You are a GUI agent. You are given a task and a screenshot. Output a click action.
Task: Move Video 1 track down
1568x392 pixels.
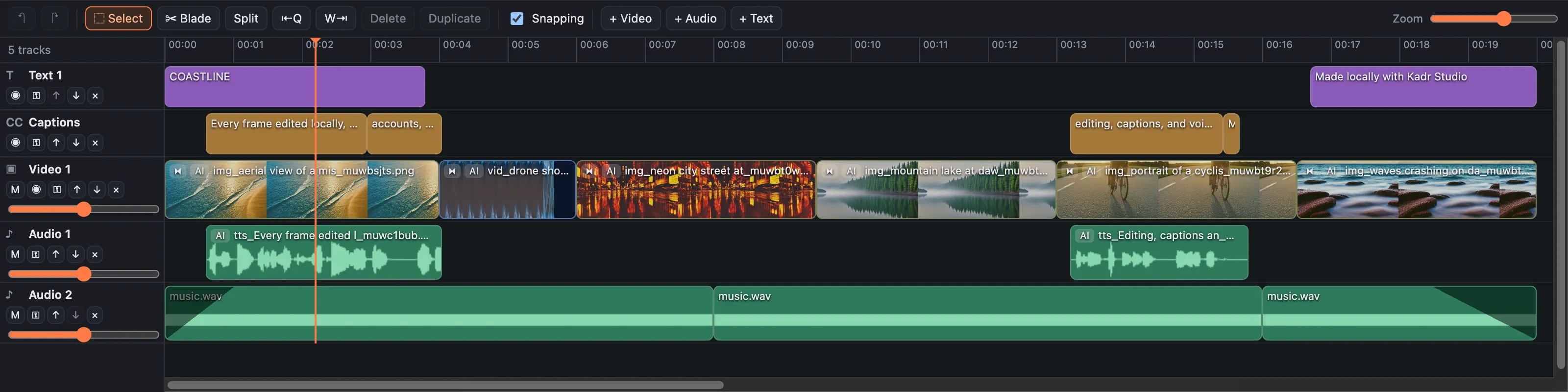click(96, 189)
